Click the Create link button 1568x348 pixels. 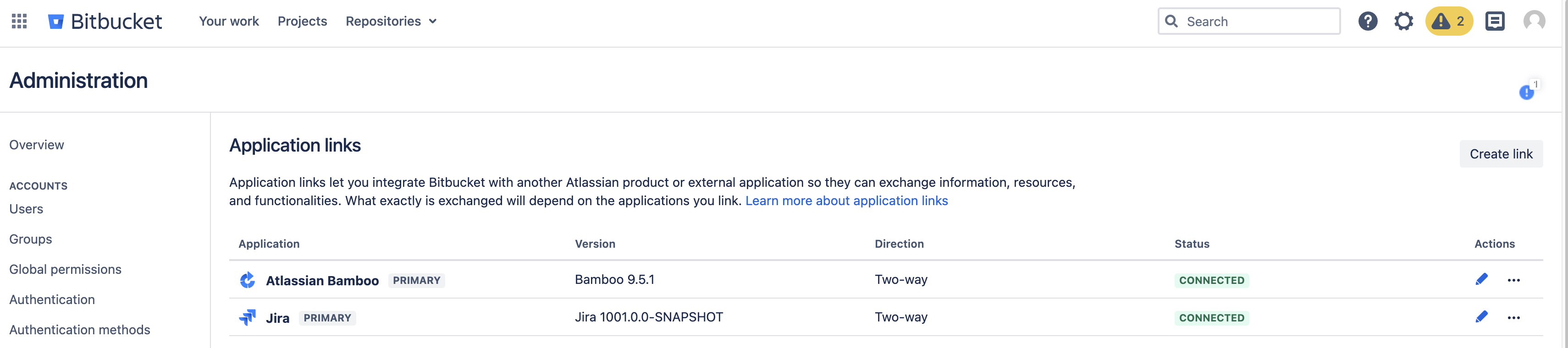pos(1501,154)
